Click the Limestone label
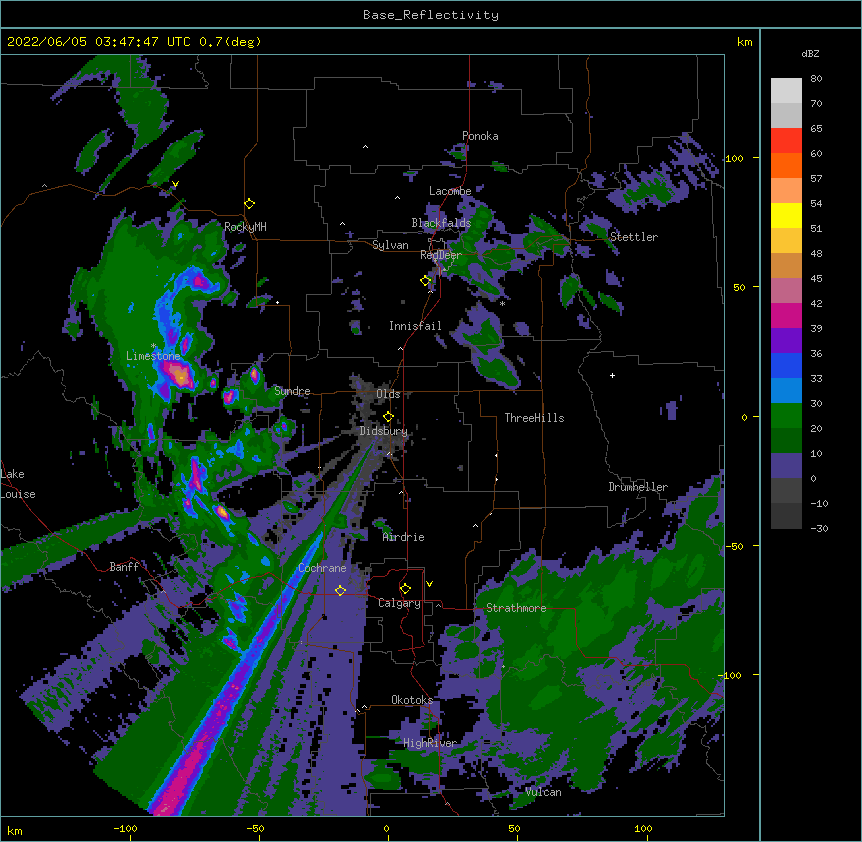The width and height of the screenshot is (862, 842). point(153,356)
